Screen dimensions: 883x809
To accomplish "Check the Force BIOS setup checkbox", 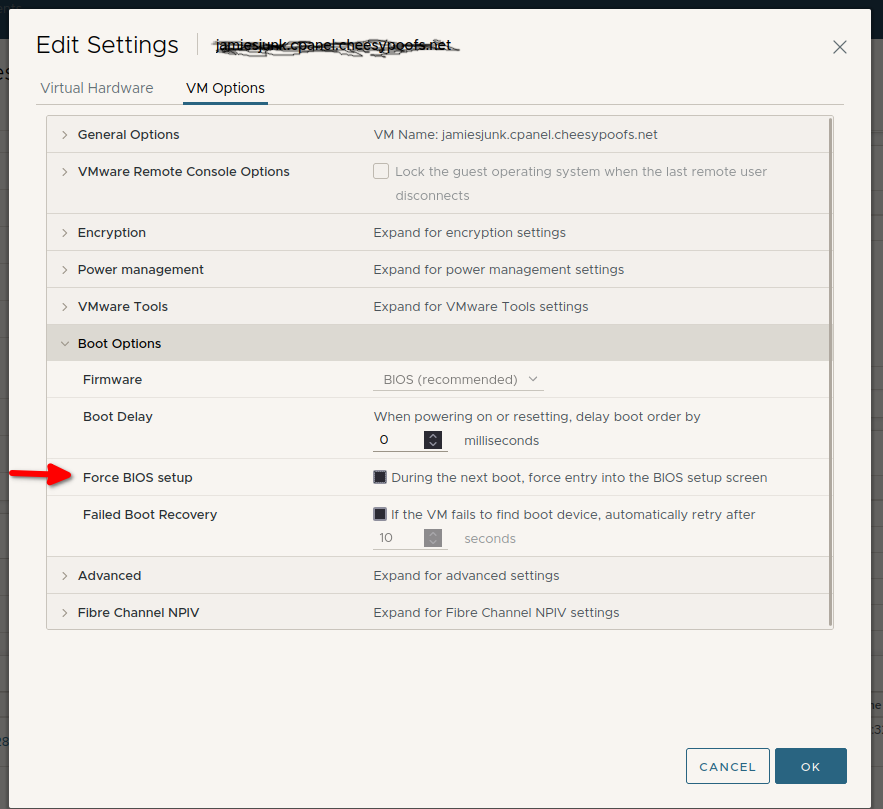I will tap(380, 478).
